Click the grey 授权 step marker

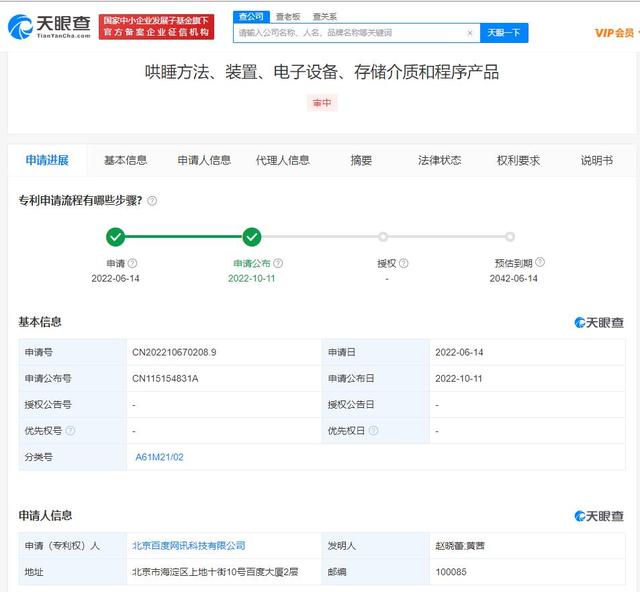coord(383,237)
